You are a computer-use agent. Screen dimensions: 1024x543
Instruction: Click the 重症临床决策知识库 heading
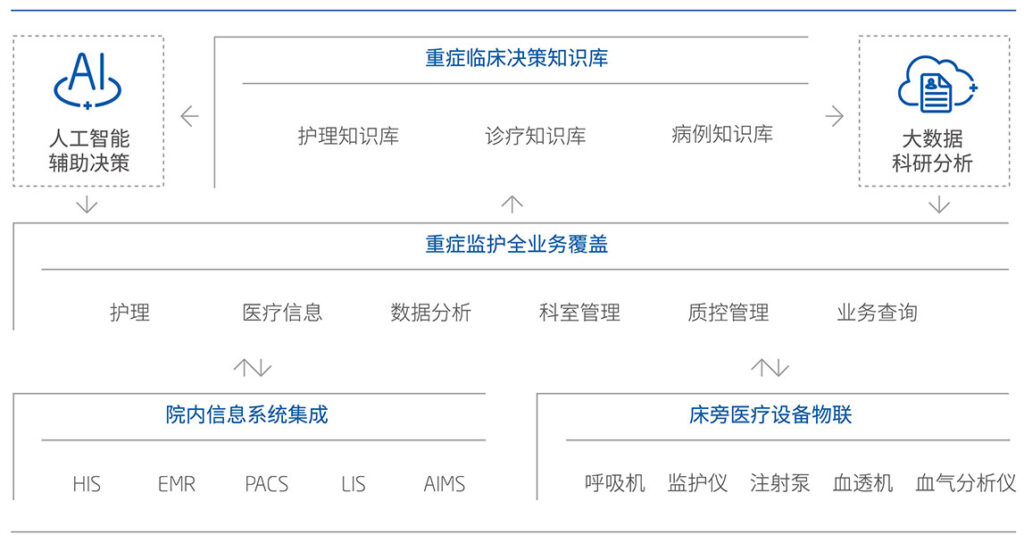(516, 58)
